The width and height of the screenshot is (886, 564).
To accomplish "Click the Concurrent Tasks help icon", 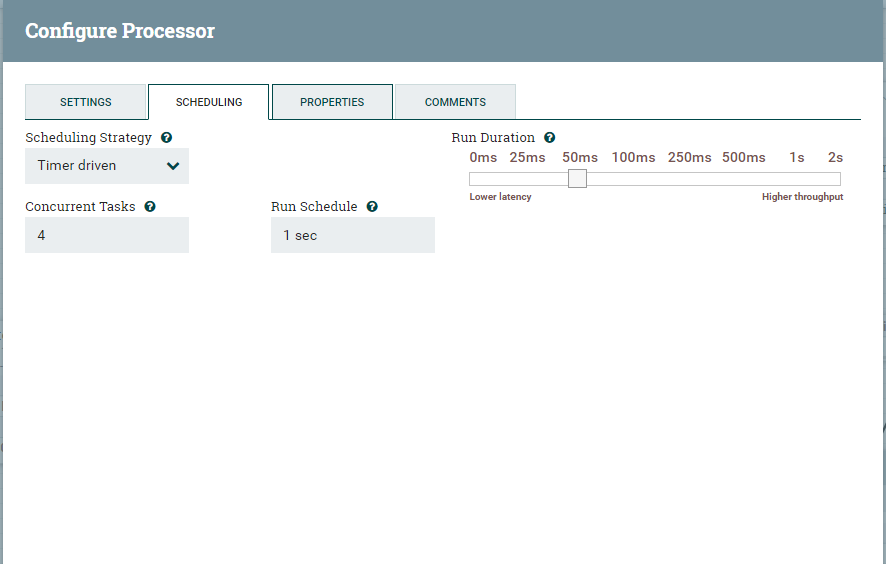I will pos(150,206).
